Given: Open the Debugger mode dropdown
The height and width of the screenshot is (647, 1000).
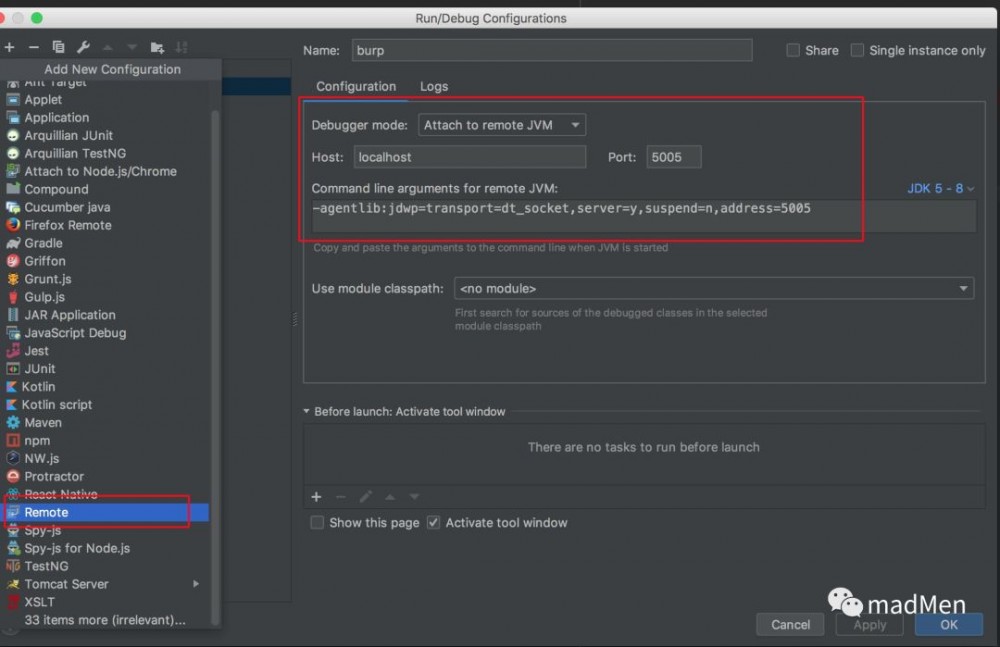Looking at the screenshot, I should (x=502, y=125).
